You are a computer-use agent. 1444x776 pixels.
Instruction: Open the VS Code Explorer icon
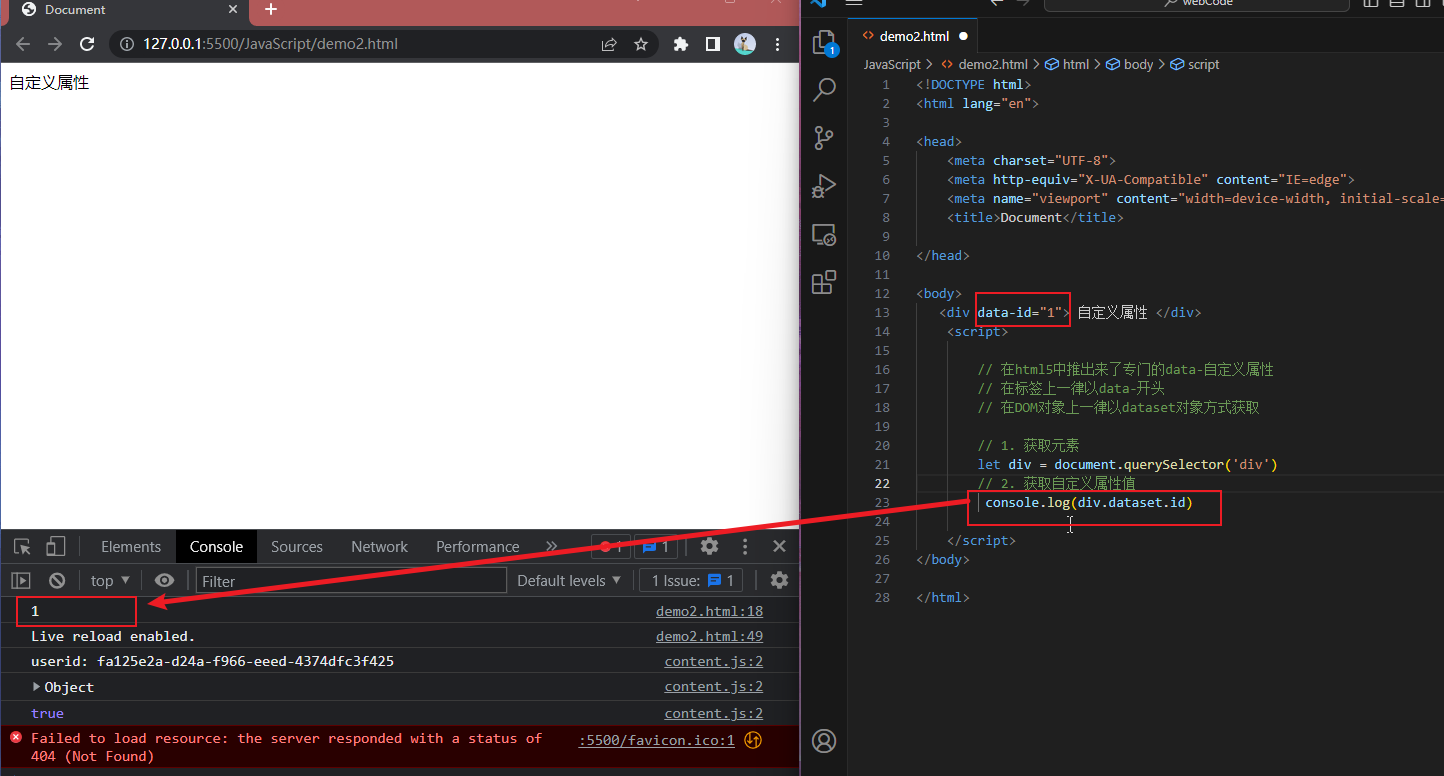[824, 42]
